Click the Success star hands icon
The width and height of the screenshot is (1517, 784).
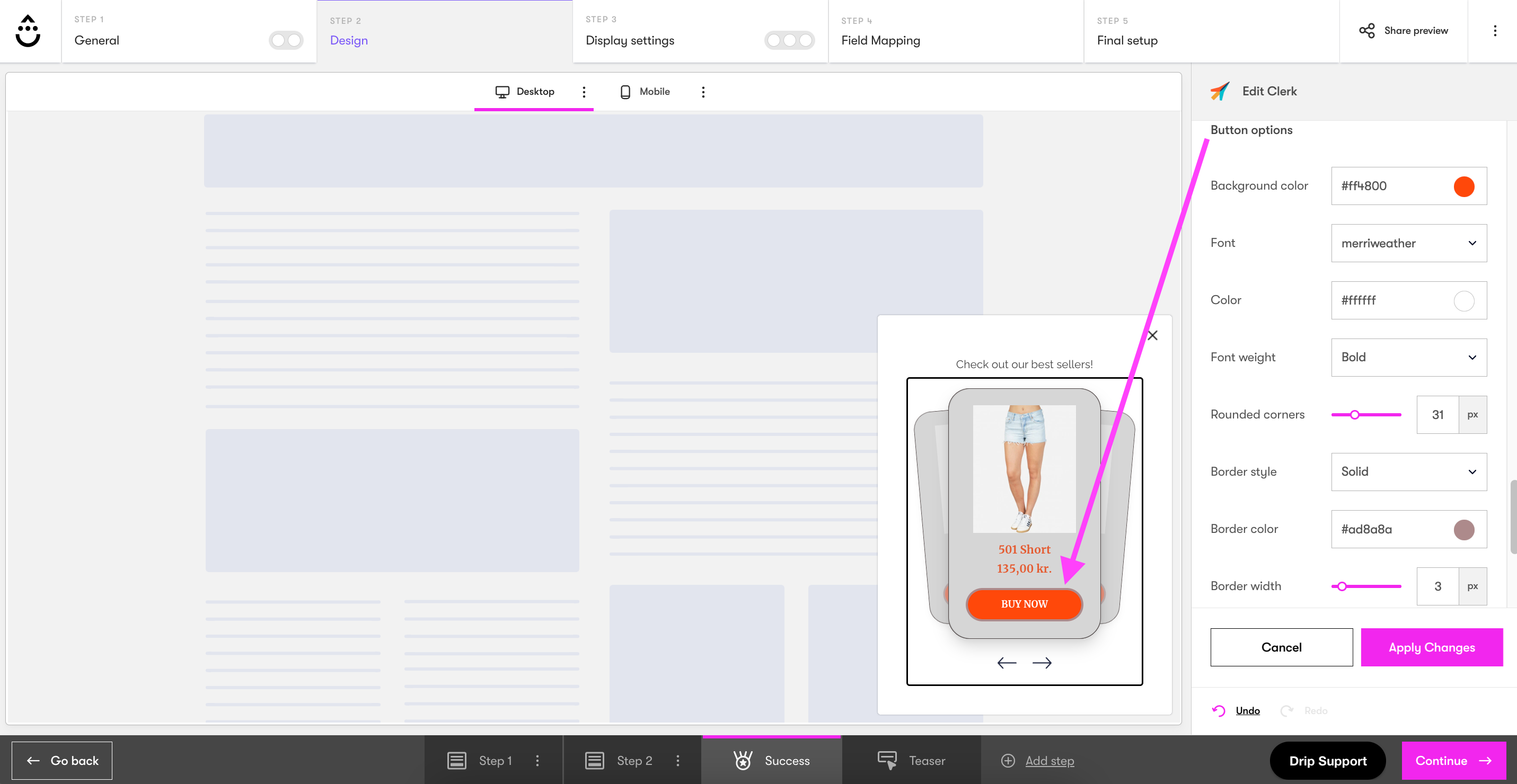(743, 761)
